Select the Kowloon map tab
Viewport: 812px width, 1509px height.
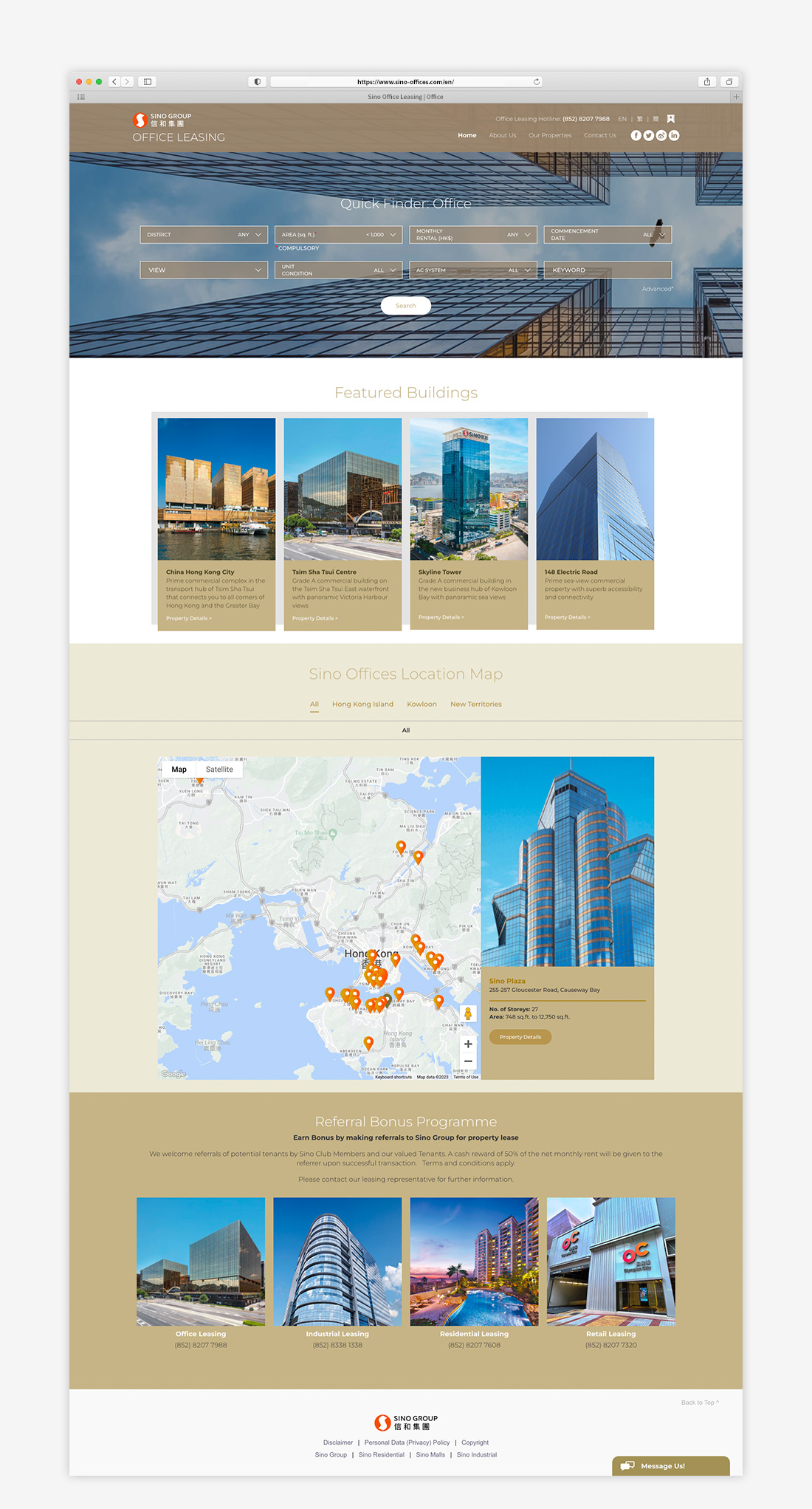tap(422, 704)
